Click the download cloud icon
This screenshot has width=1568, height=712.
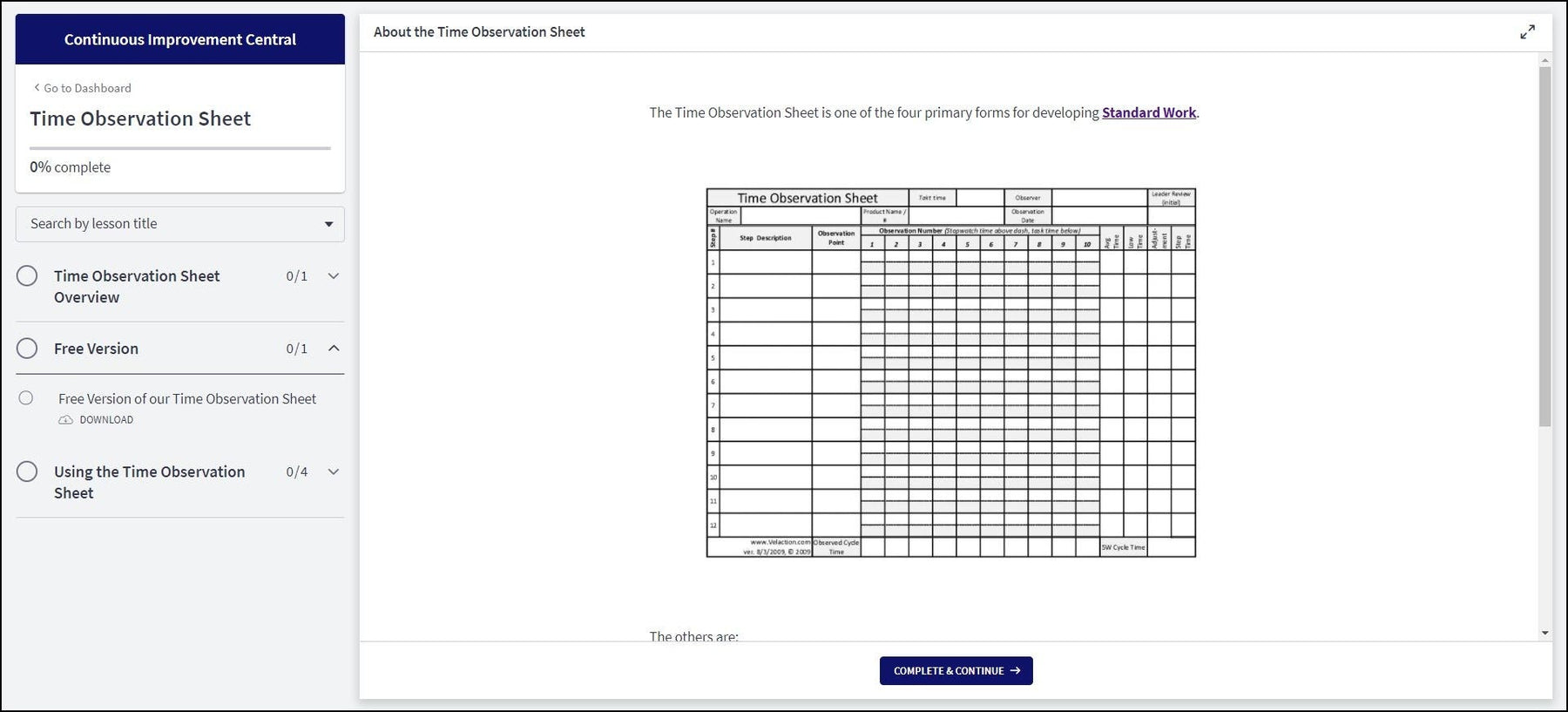65,420
